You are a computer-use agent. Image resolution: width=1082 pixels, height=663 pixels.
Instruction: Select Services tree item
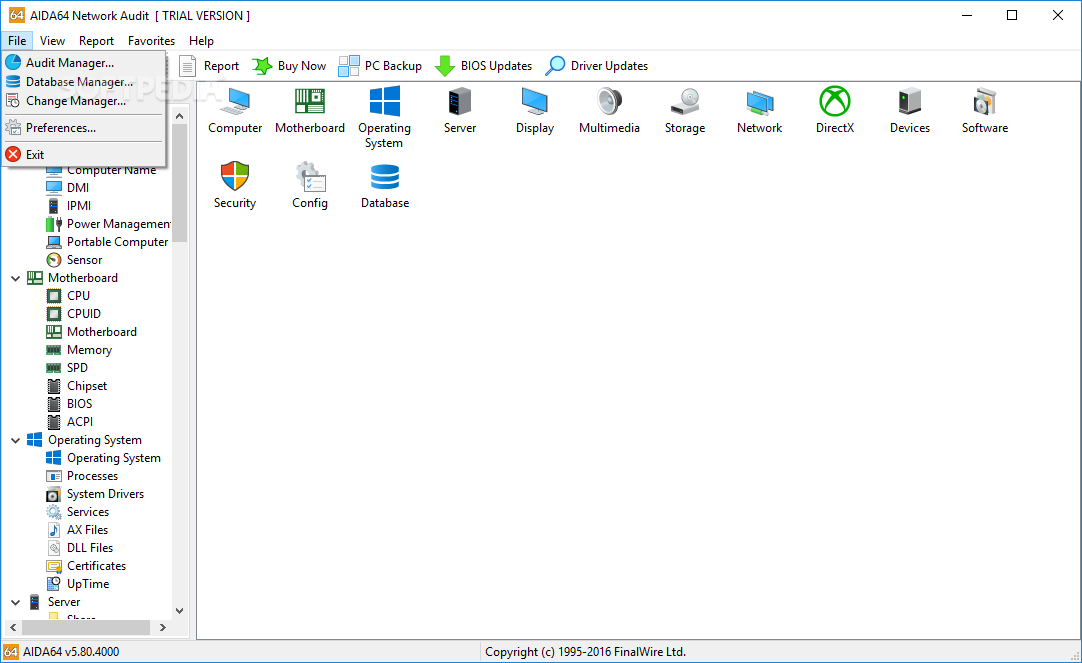point(77,512)
